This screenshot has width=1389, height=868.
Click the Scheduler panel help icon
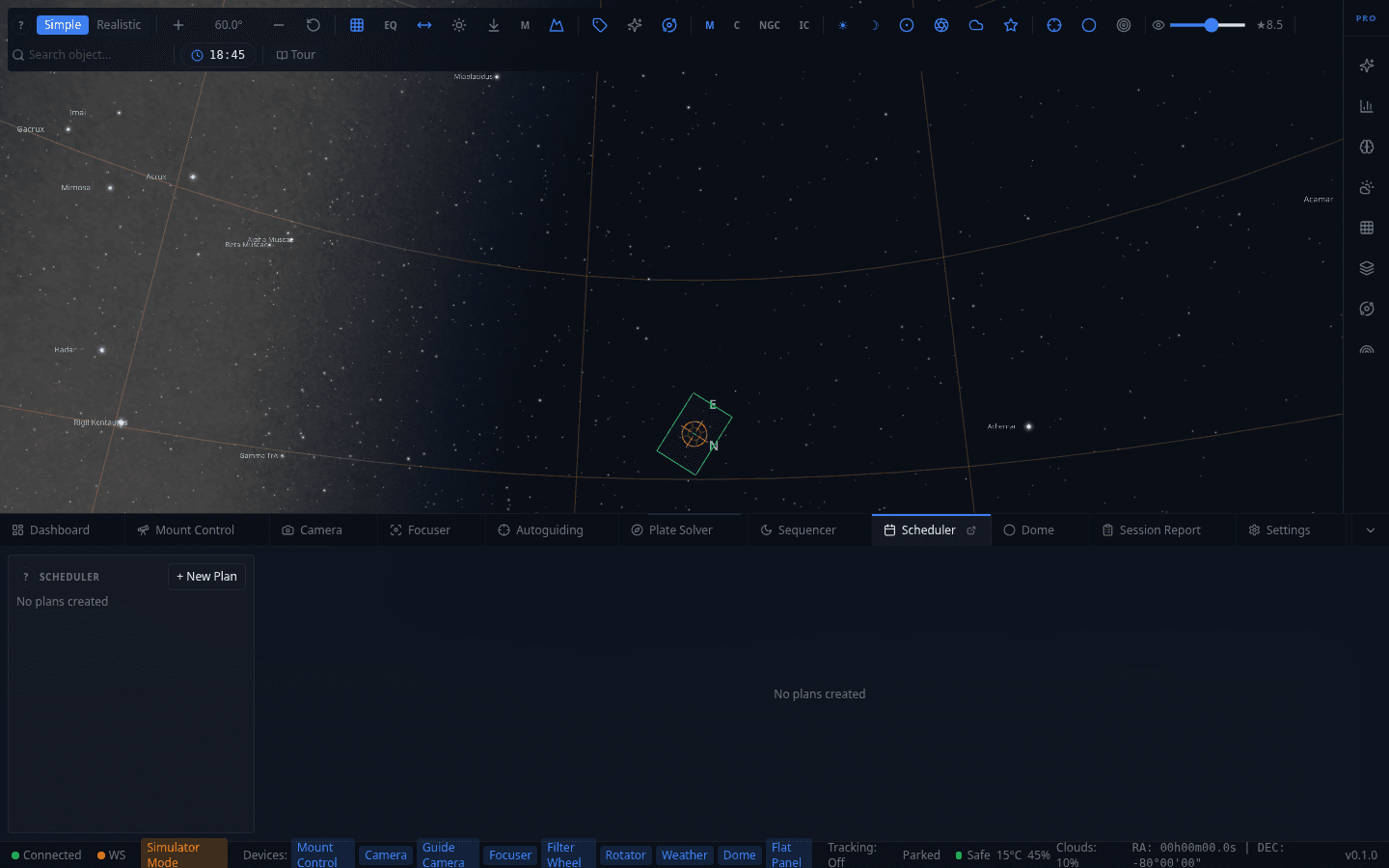click(25, 577)
